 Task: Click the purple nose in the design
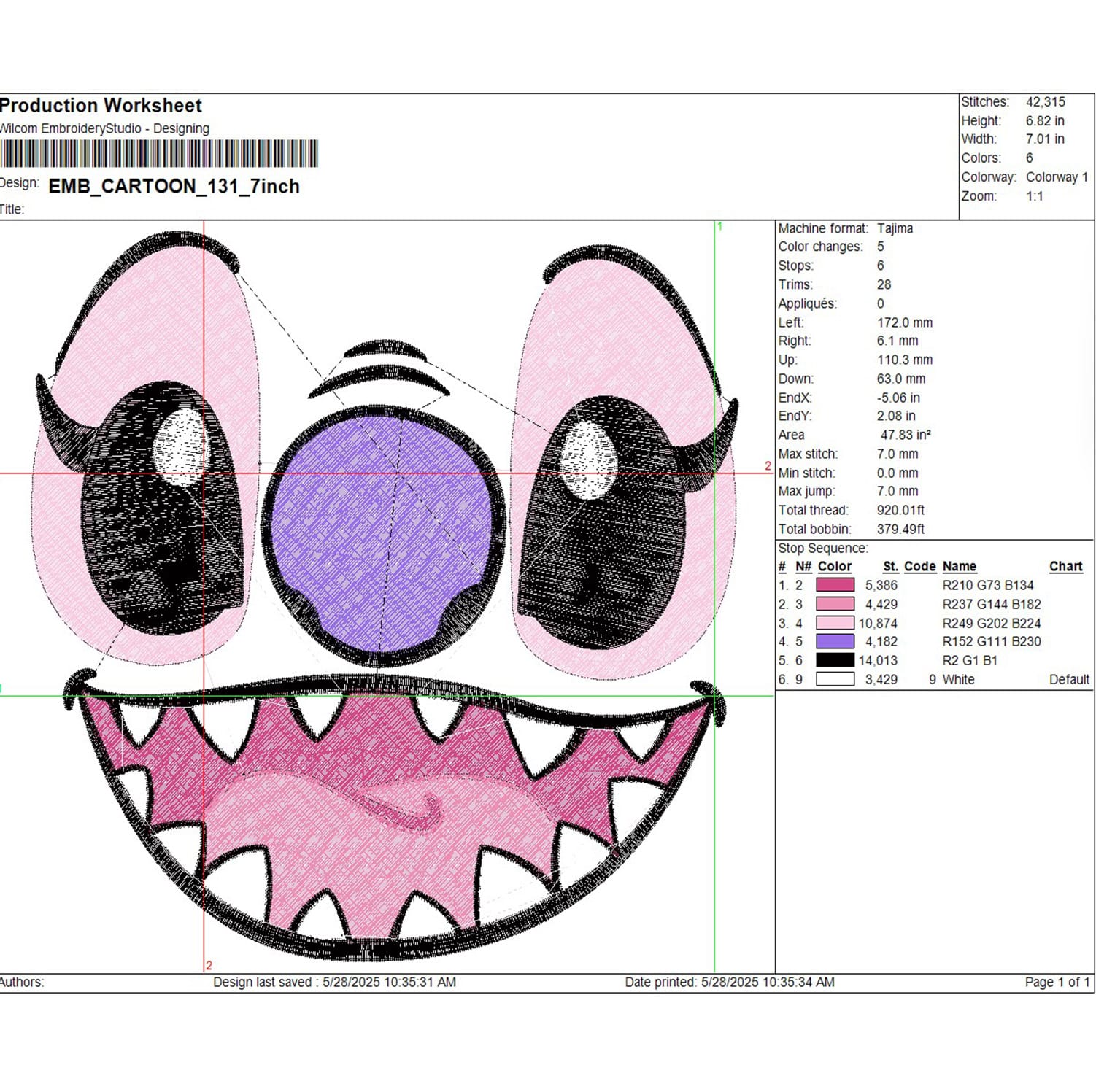(x=382, y=531)
